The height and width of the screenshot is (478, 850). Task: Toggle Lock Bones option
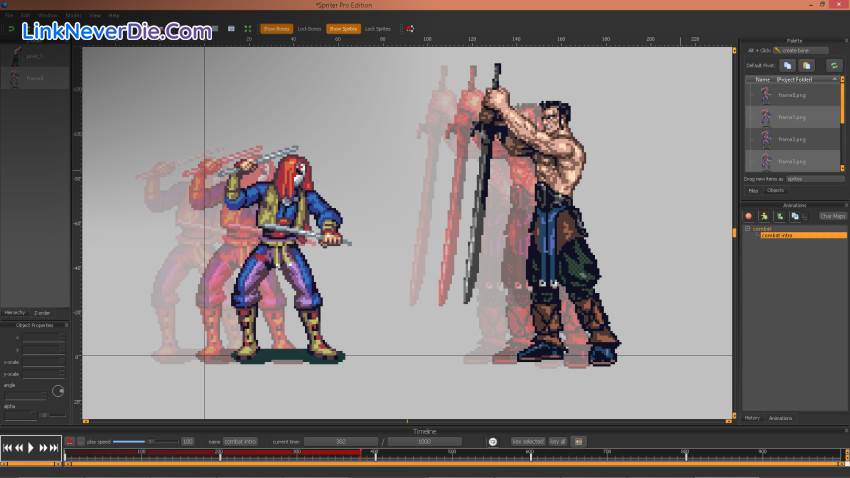(x=309, y=29)
